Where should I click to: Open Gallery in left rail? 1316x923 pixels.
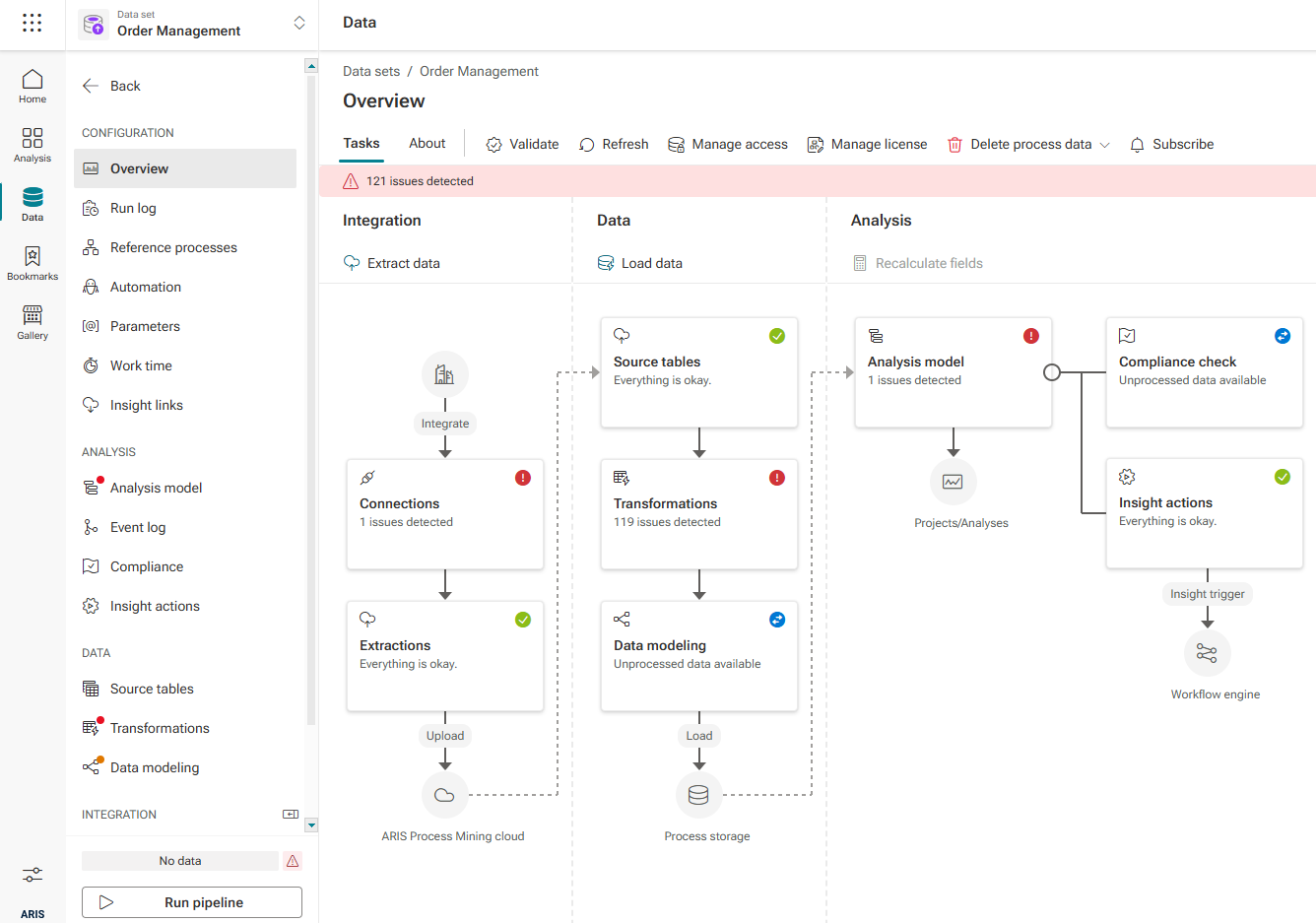tap(33, 322)
